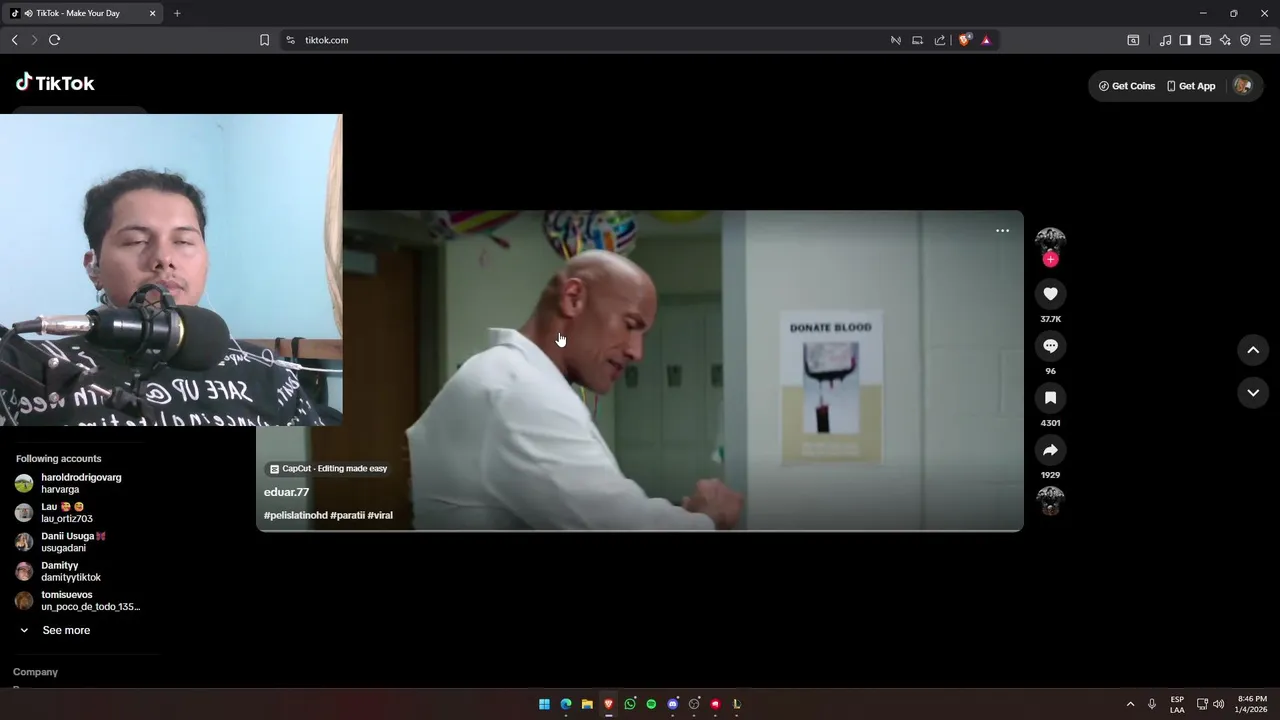1280x720 pixels.
Task: Open hashtag #paratii
Action: [347, 515]
